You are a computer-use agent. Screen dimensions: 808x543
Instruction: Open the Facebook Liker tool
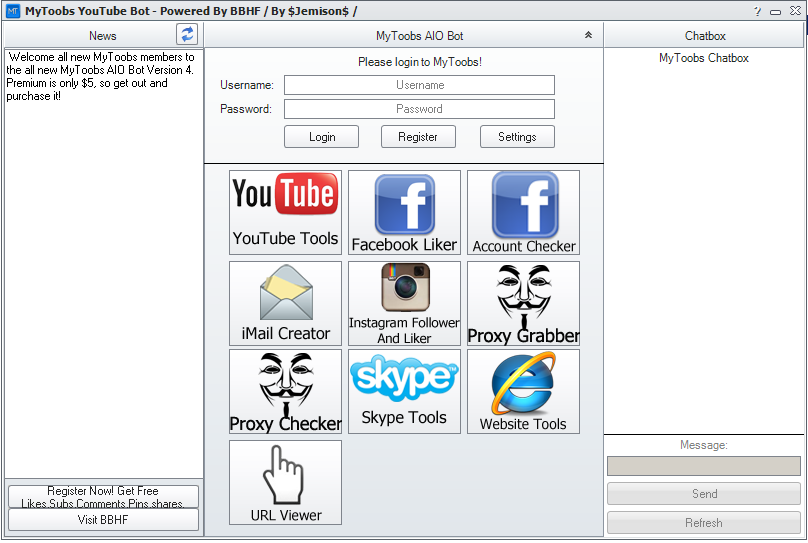(x=404, y=212)
